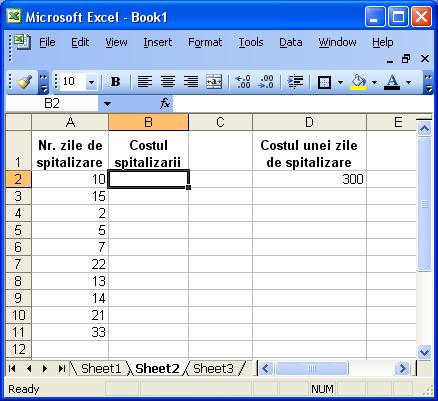The width and height of the screenshot is (438, 401).
Task: Apply Center alignment to the cell
Action: pyautogui.click(x=168, y=82)
